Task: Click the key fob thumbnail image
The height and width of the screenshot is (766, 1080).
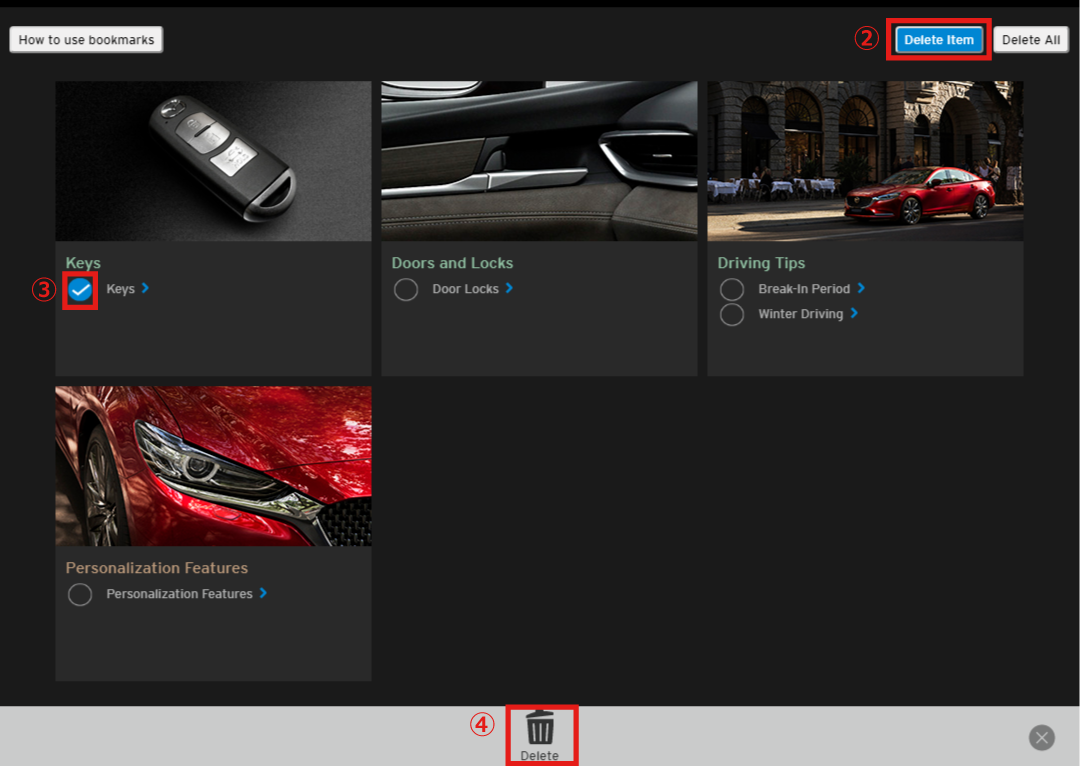Action: coord(213,161)
